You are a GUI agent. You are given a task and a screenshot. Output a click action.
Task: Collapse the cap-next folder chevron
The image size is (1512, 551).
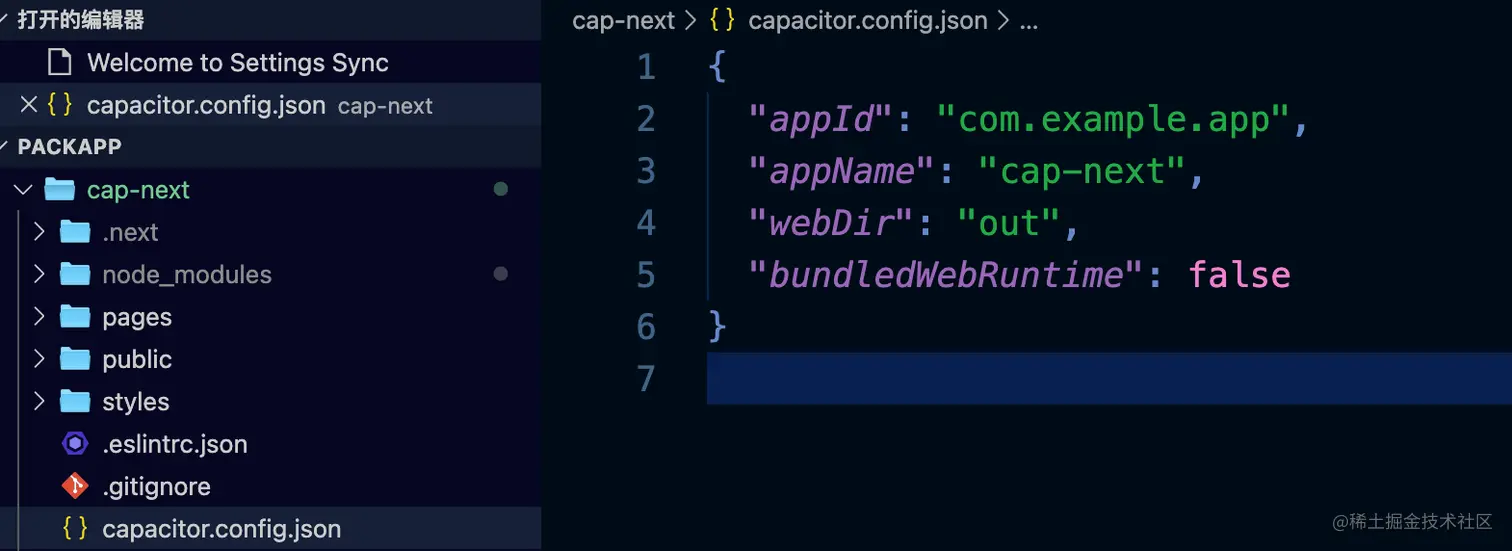point(24,190)
